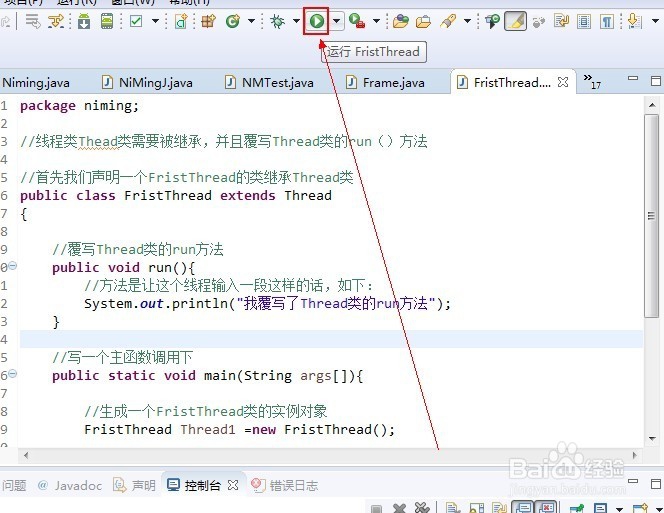Open the Android Virtual Device Manager icon
Screen dimensions: 664x513
pyautogui.click(x=107, y=21)
